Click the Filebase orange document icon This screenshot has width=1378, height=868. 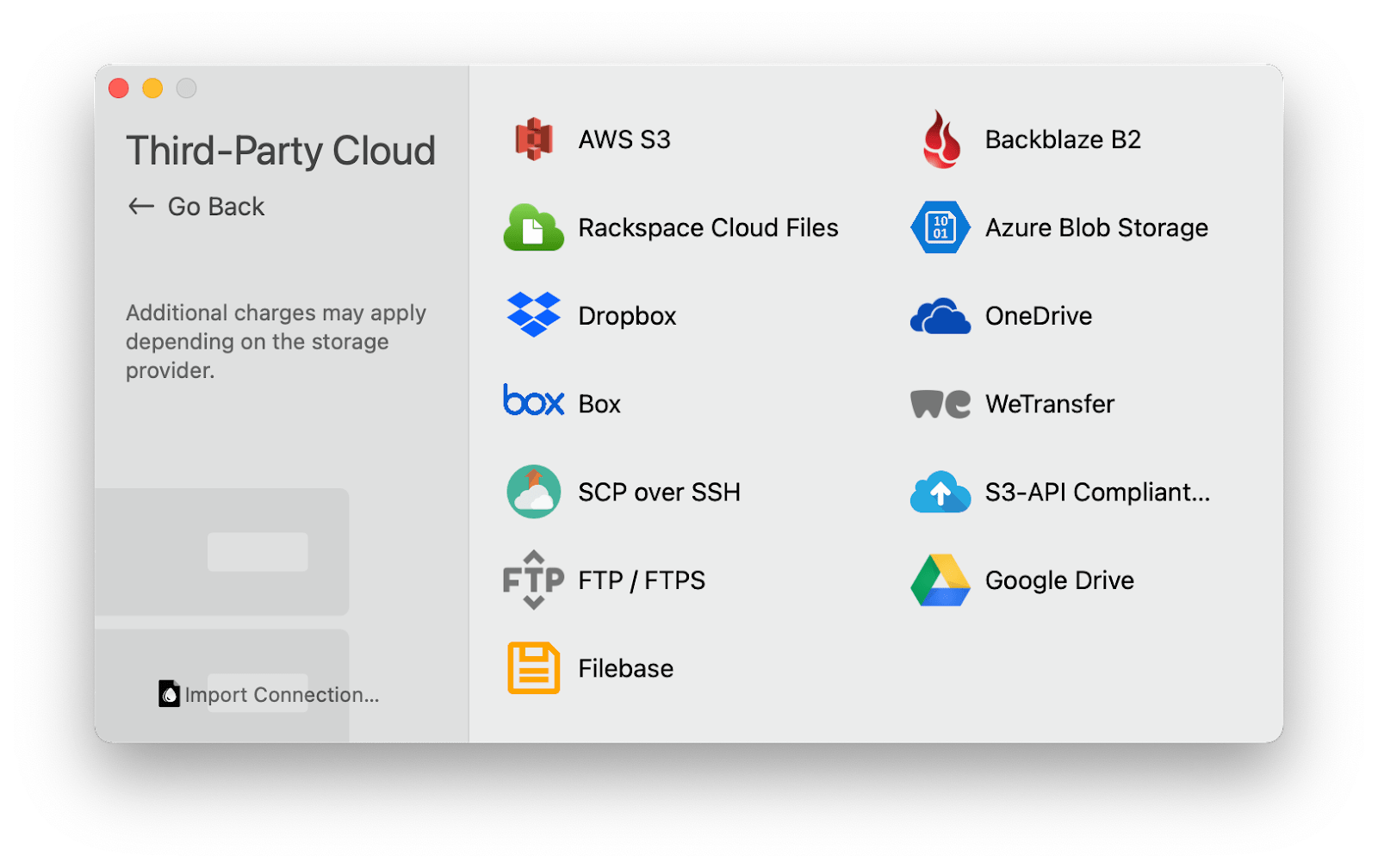(533, 668)
